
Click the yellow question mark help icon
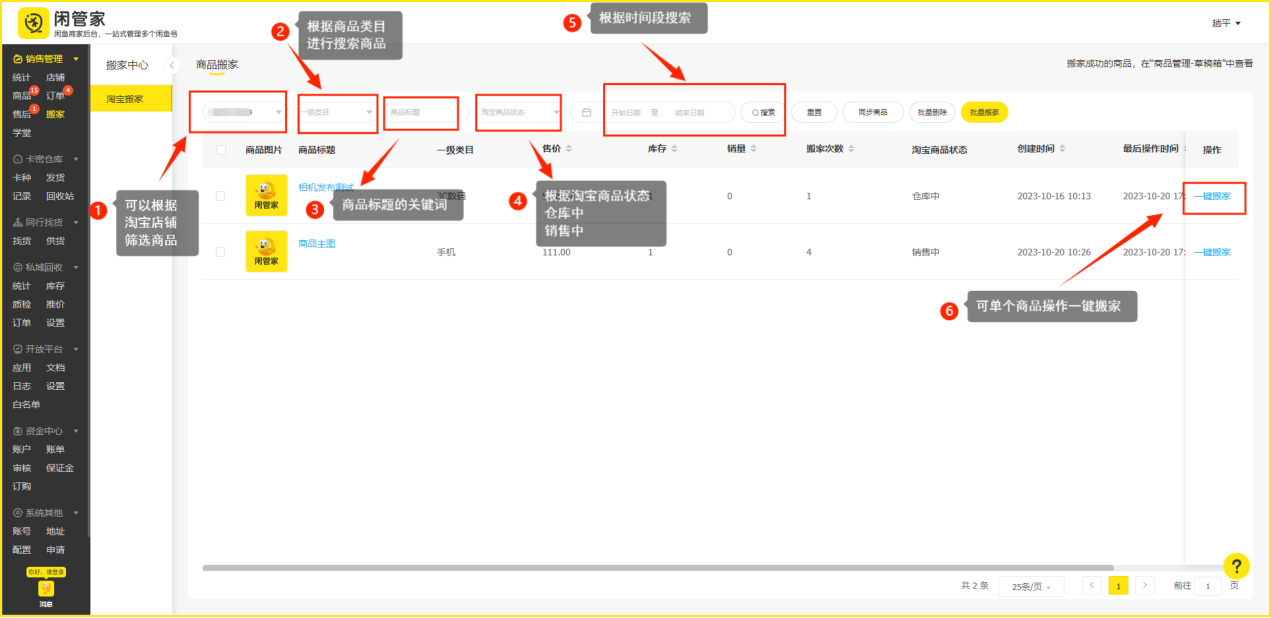click(x=1236, y=566)
